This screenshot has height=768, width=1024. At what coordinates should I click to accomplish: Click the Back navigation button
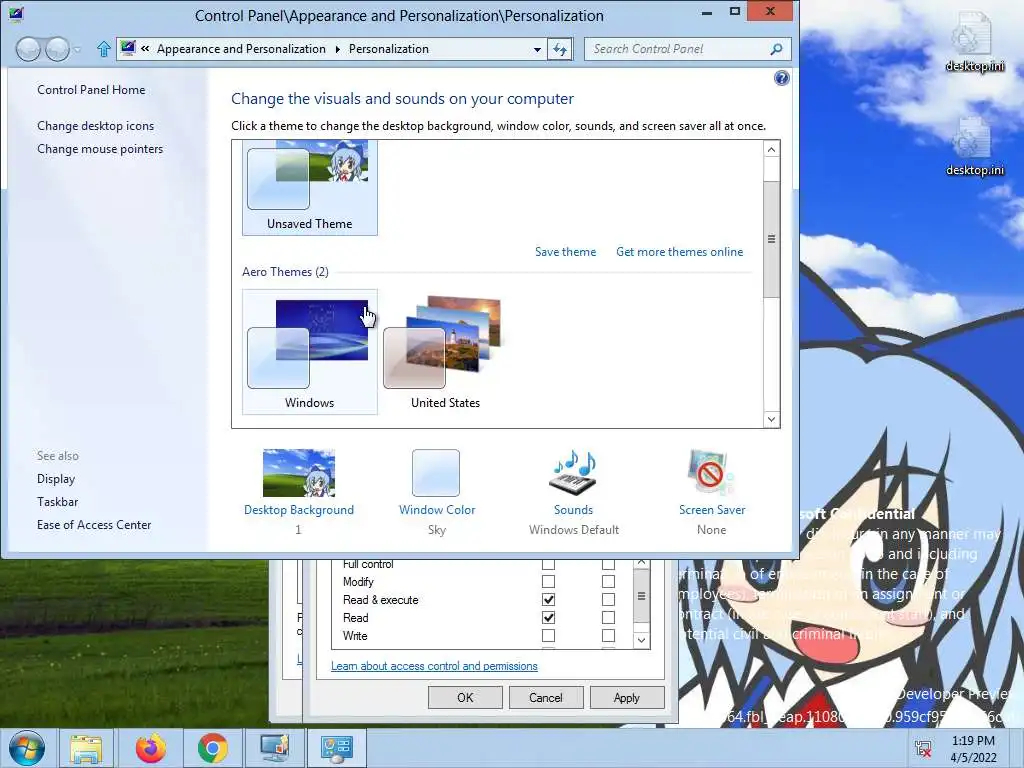pyautogui.click(x=28, y=49)
